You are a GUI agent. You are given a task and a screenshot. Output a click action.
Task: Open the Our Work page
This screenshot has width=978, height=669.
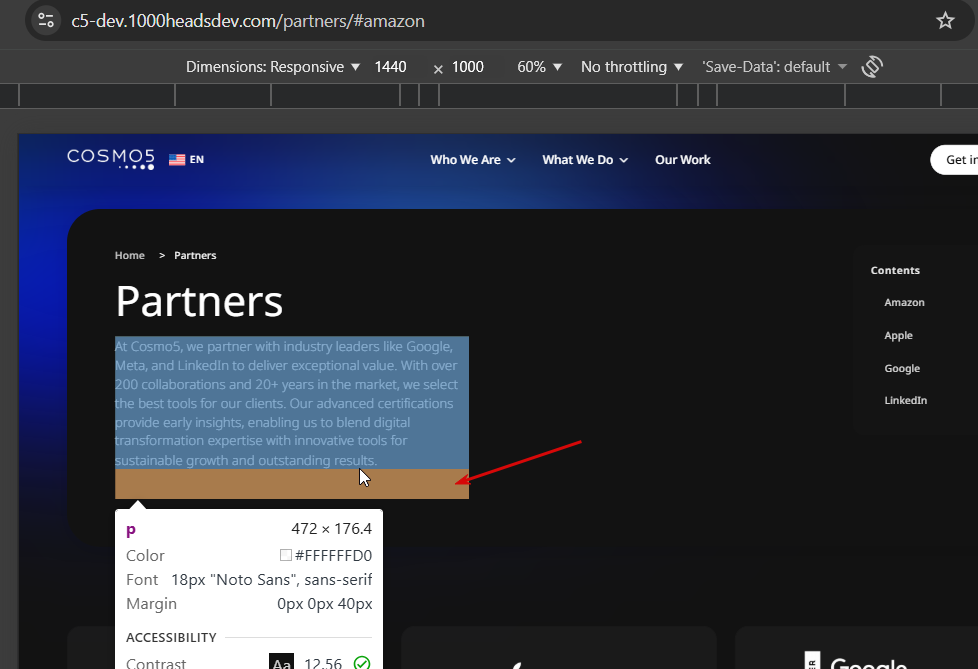pyautogui.click(x=682, y=160)
